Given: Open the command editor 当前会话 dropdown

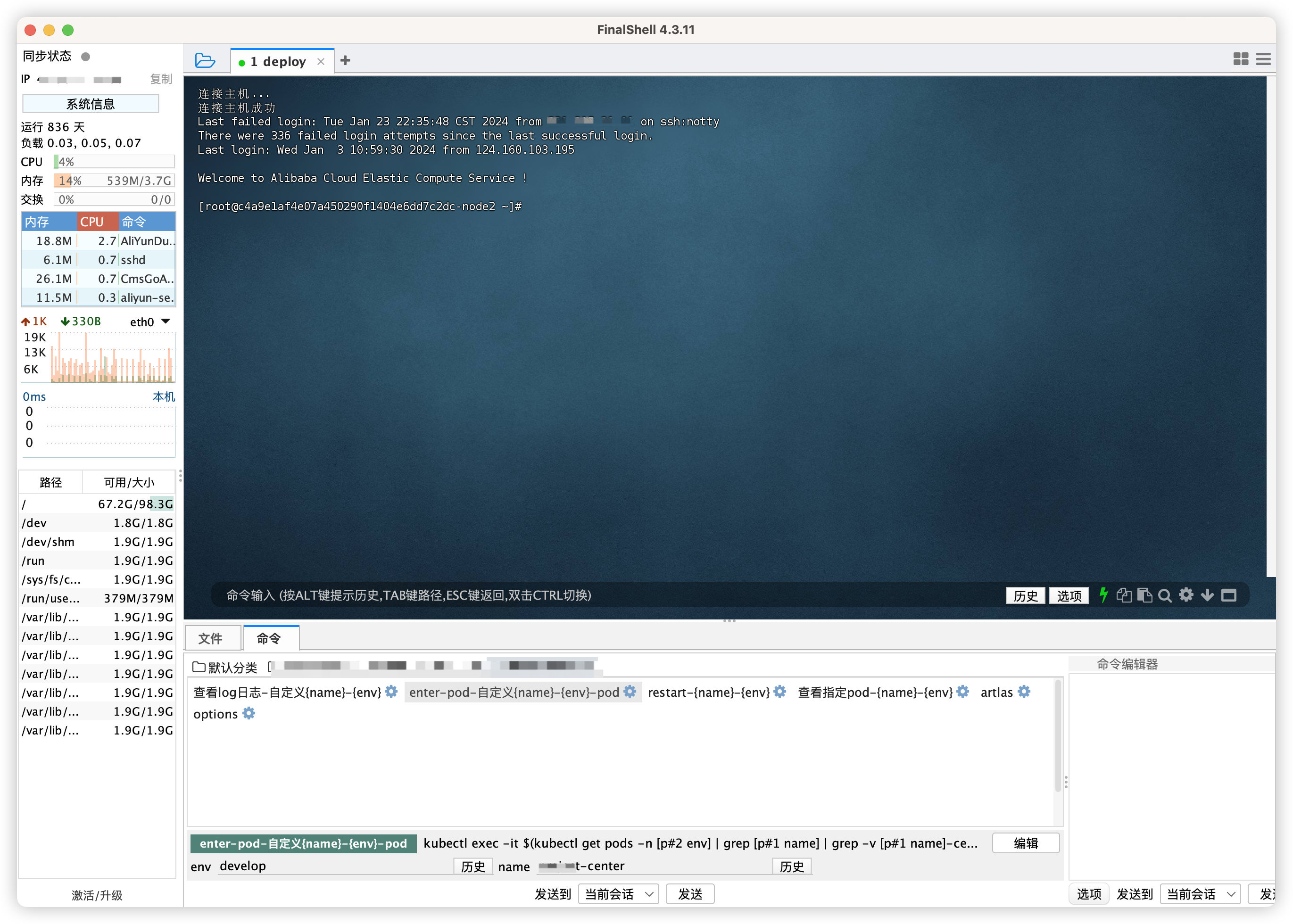Looking at the screenshot, I should point(1200,894).
